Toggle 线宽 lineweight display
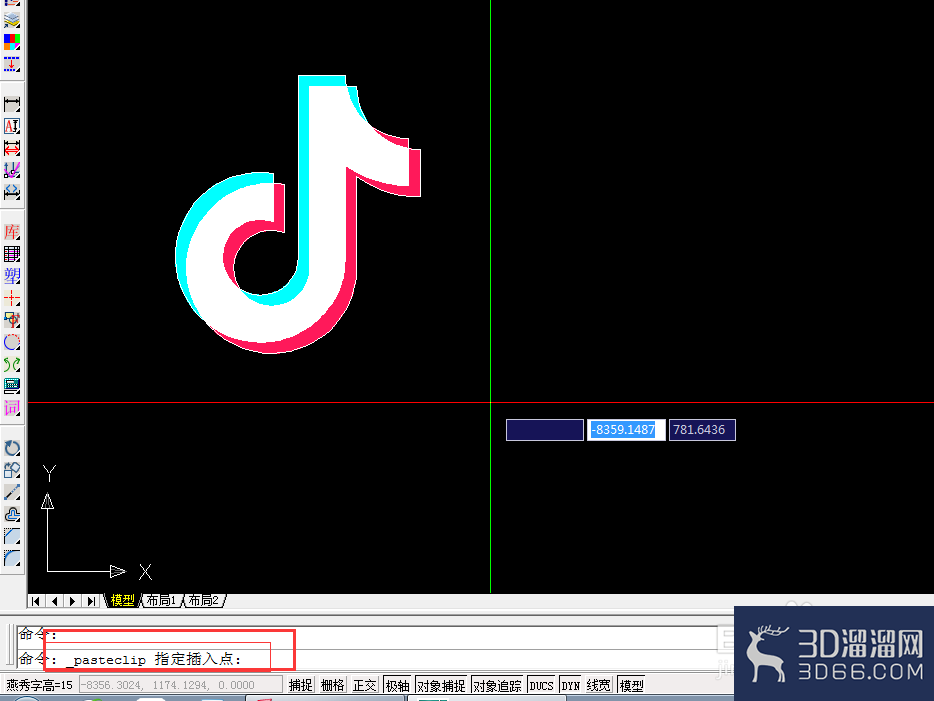This screenshot has height=701, width=934. (599, 686)
